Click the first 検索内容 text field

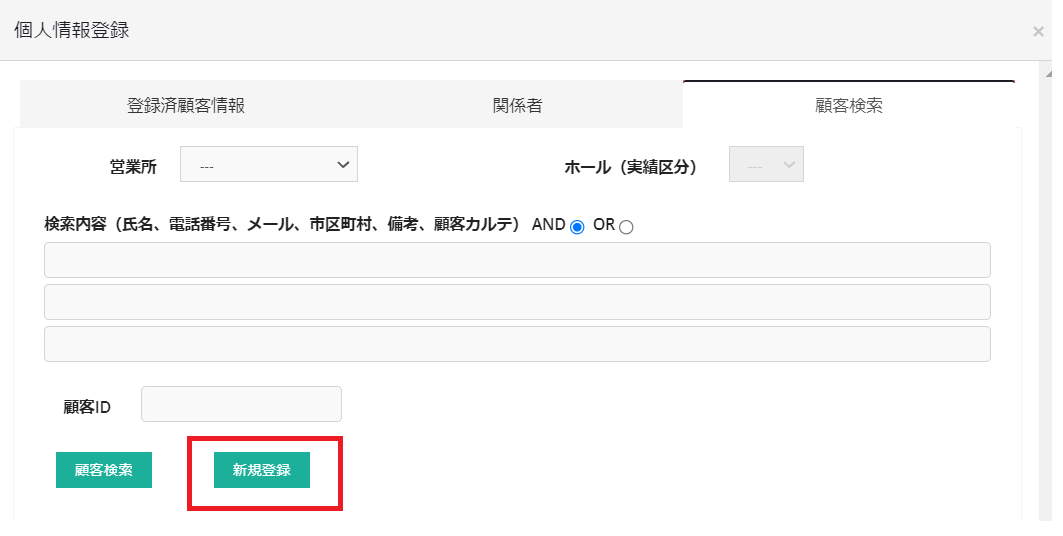[517, 260]
